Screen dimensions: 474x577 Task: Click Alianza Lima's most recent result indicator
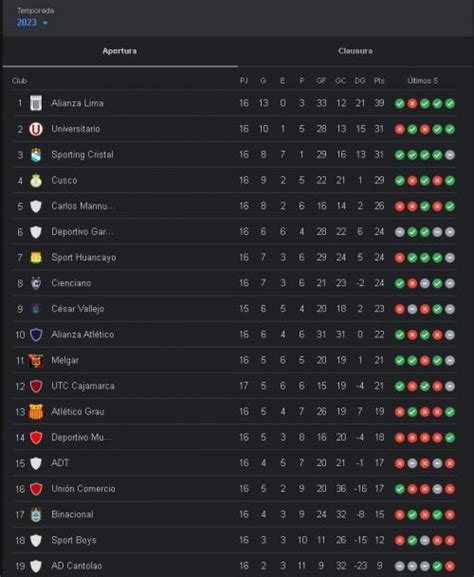[450, 103]
